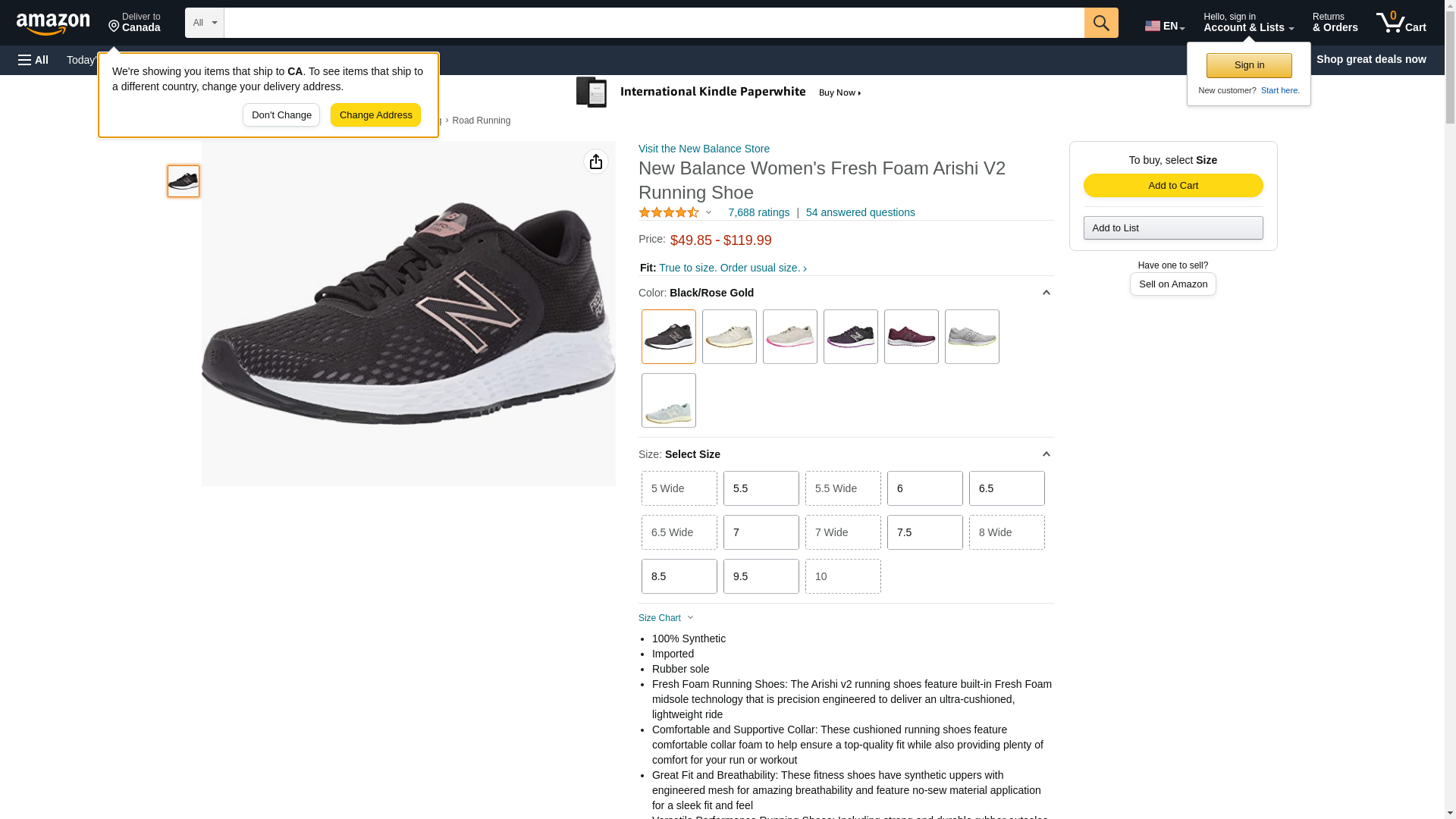This screenshot has width=1456, height=819.
Task: Collapse the Color section chevron
Action: (x=1046, y=293)
